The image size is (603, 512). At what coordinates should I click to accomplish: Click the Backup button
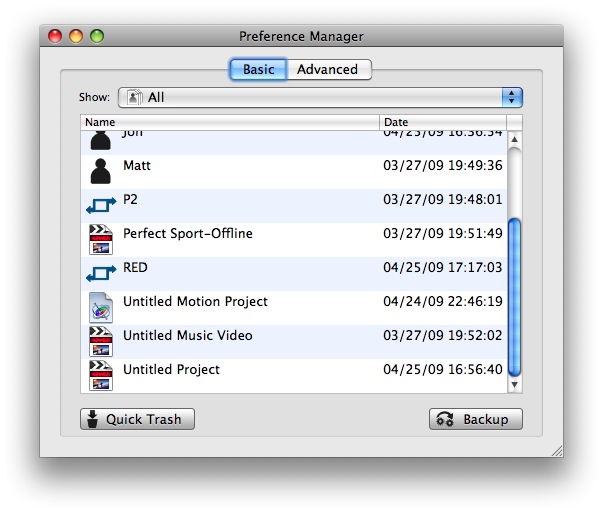click(476, 419)
